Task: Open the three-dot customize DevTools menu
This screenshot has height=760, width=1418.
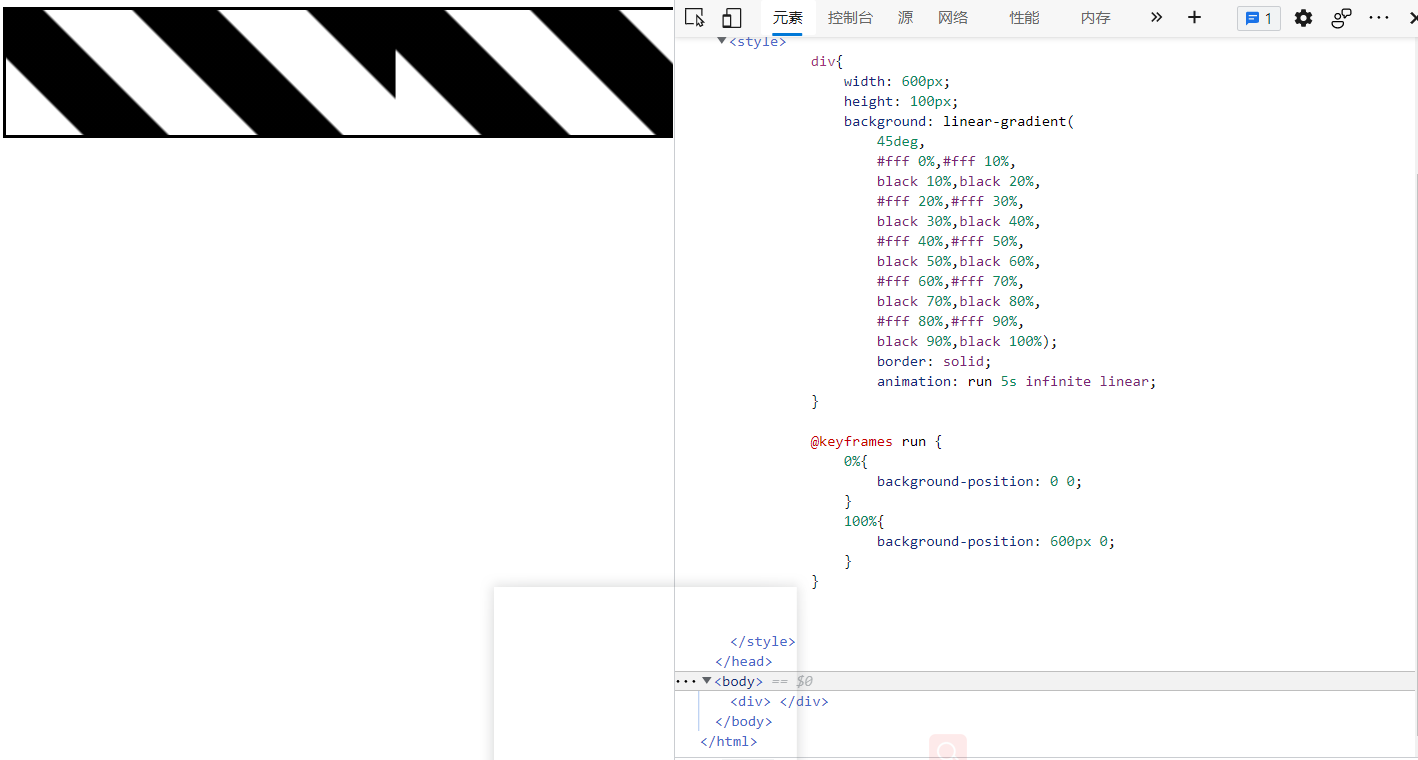Action: pyautogui.click(x=1379, y=18)
